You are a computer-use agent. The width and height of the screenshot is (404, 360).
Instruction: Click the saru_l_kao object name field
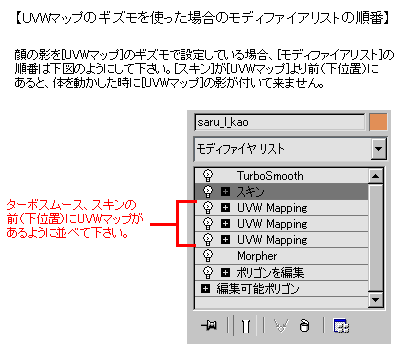point(280,122)
